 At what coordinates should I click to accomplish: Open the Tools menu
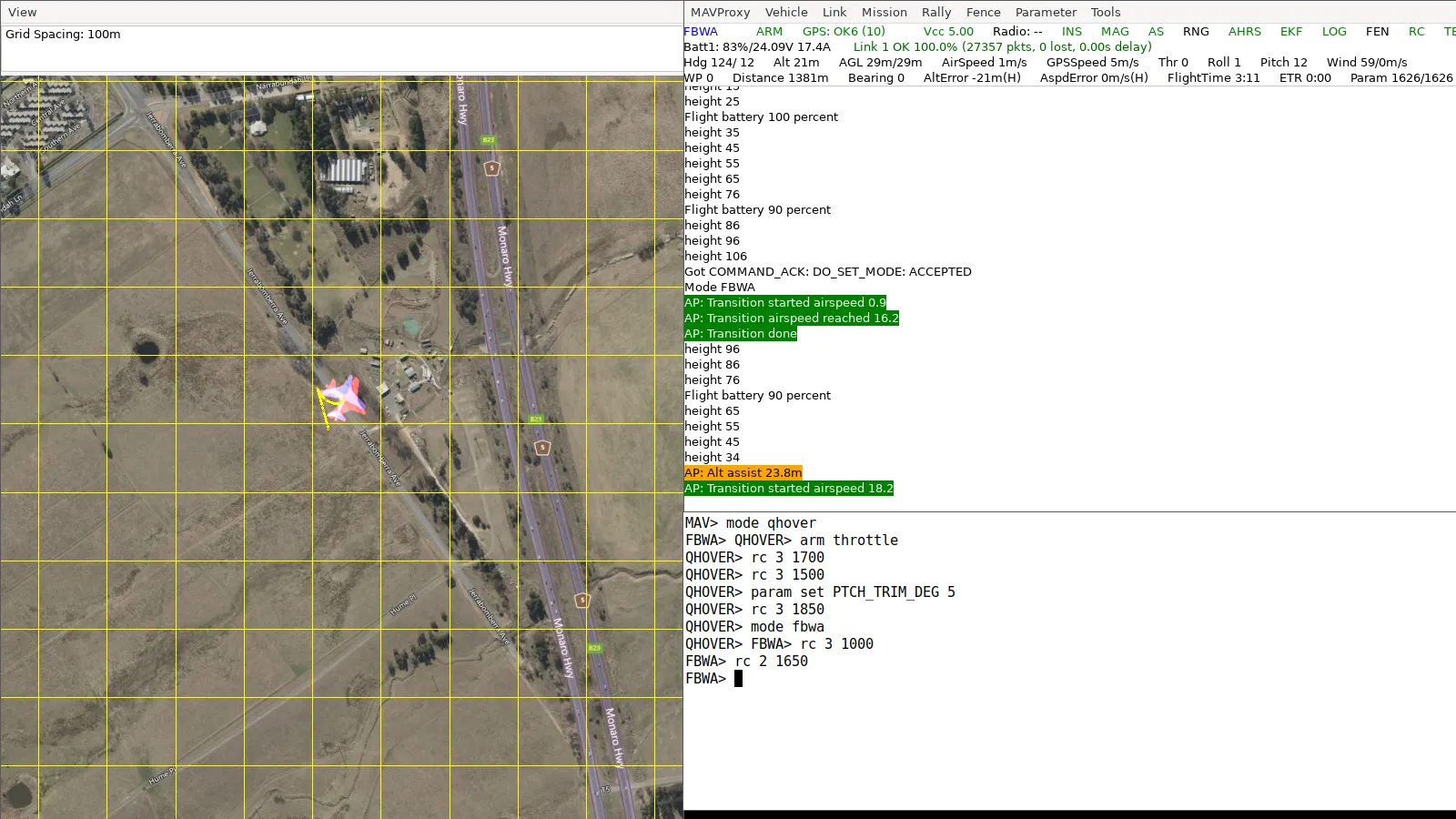tap(1106, 12)
